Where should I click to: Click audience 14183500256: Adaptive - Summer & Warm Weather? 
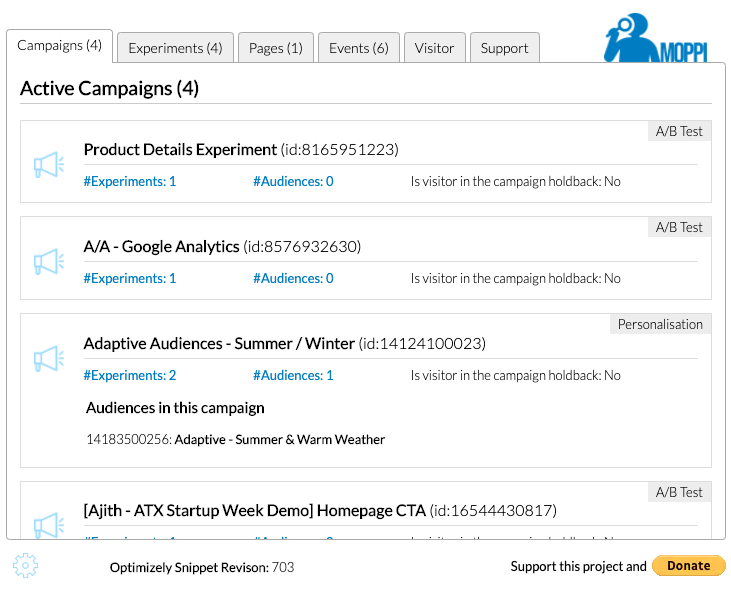pos(236,440)
